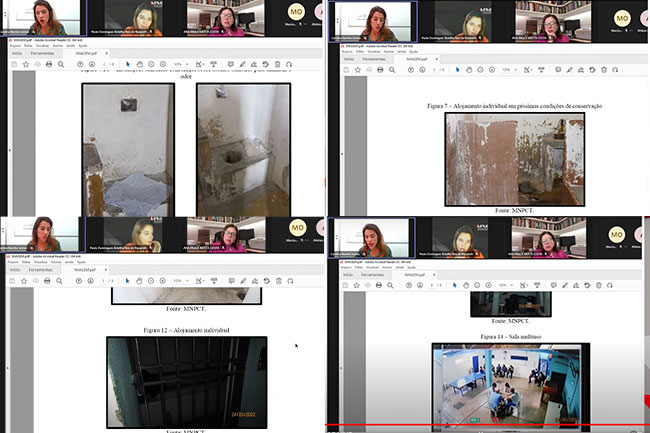Click the 'Figura 12 – Alojamento individual' caption
Viewport: 650px width, 433px height.
[x=186, y=330]
